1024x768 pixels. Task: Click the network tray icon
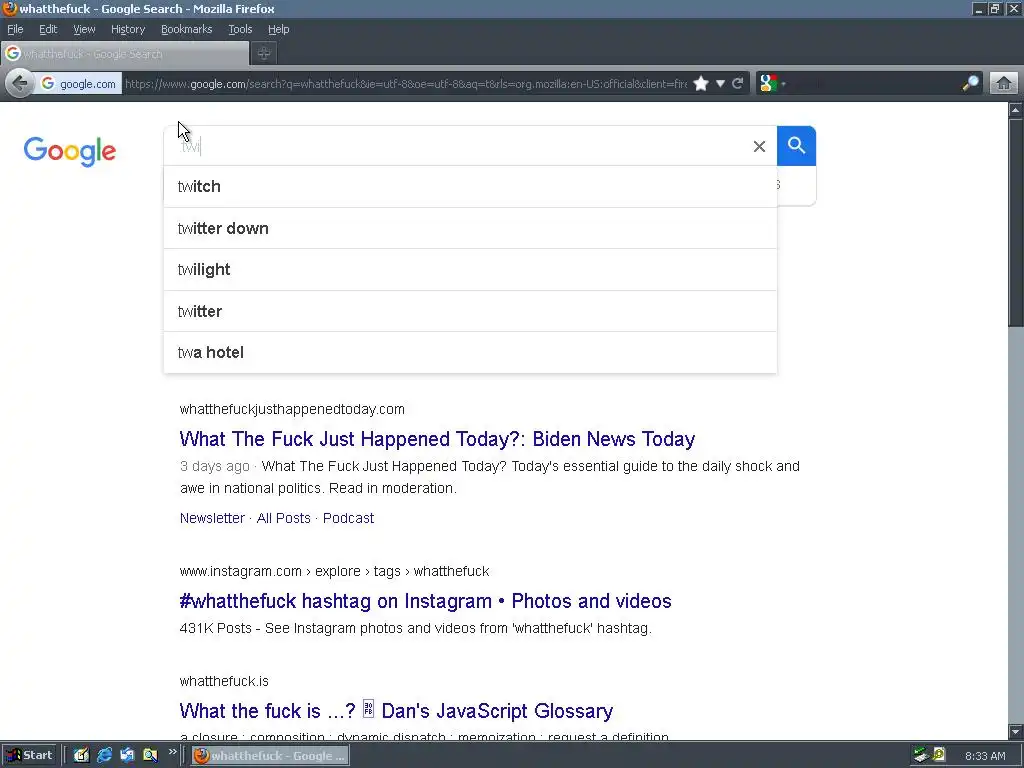pyautogui.click(x=921, y=756)
